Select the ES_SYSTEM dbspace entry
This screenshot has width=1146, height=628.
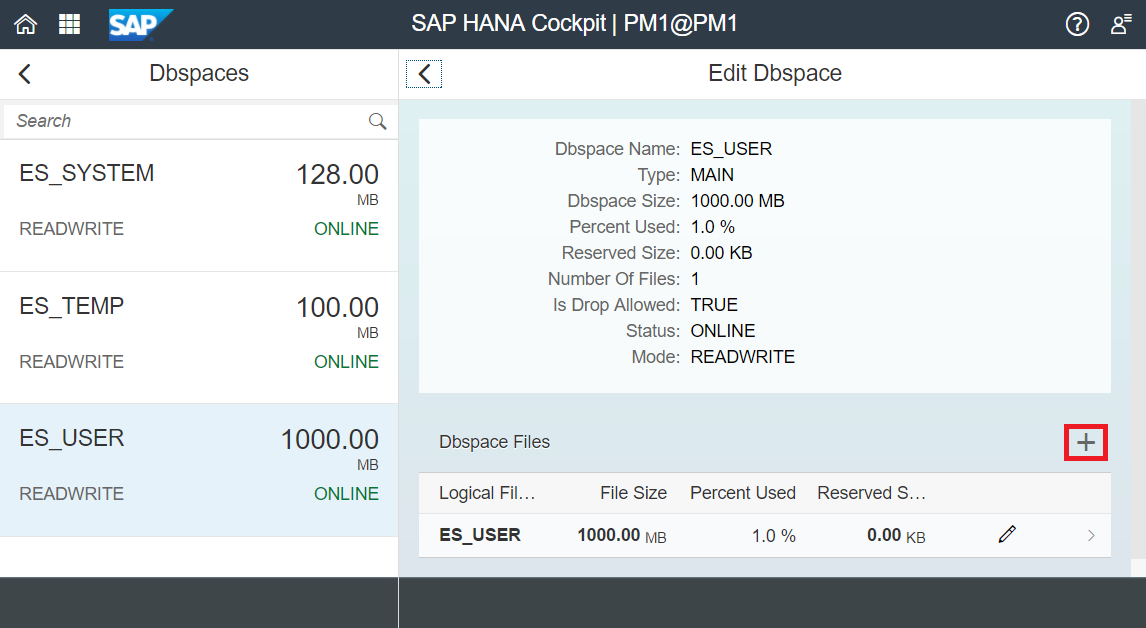coord(199,205)
